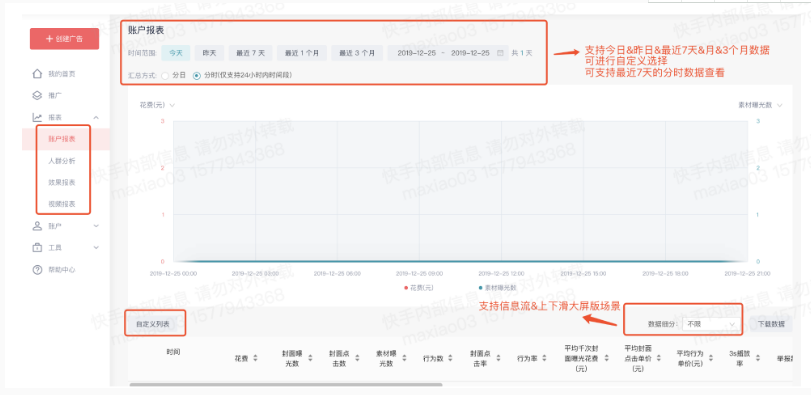
Task: Open the 人群分析 report
Action: click(x=62, y=161)
